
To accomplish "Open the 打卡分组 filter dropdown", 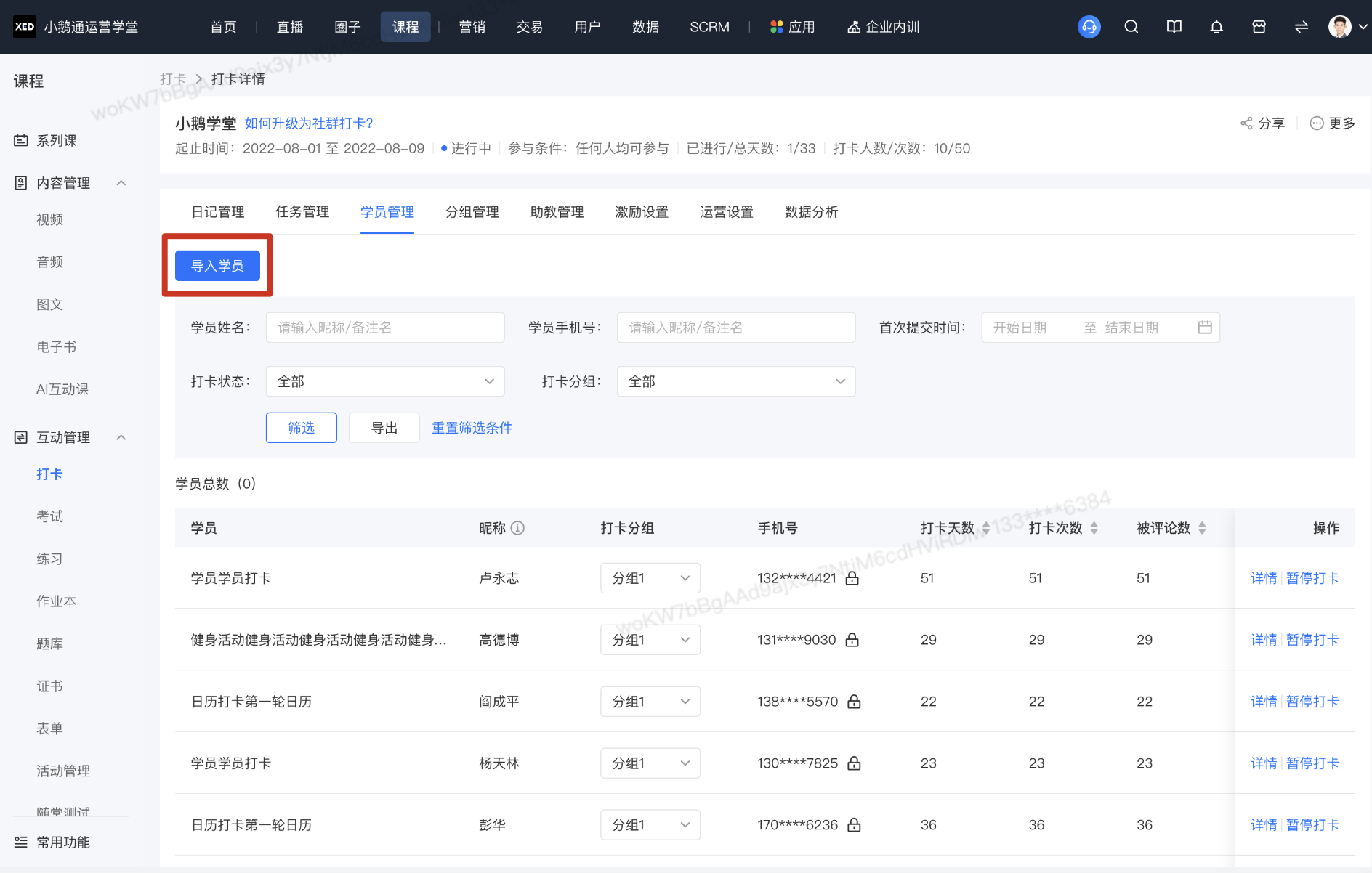I will tap(736, 381).
